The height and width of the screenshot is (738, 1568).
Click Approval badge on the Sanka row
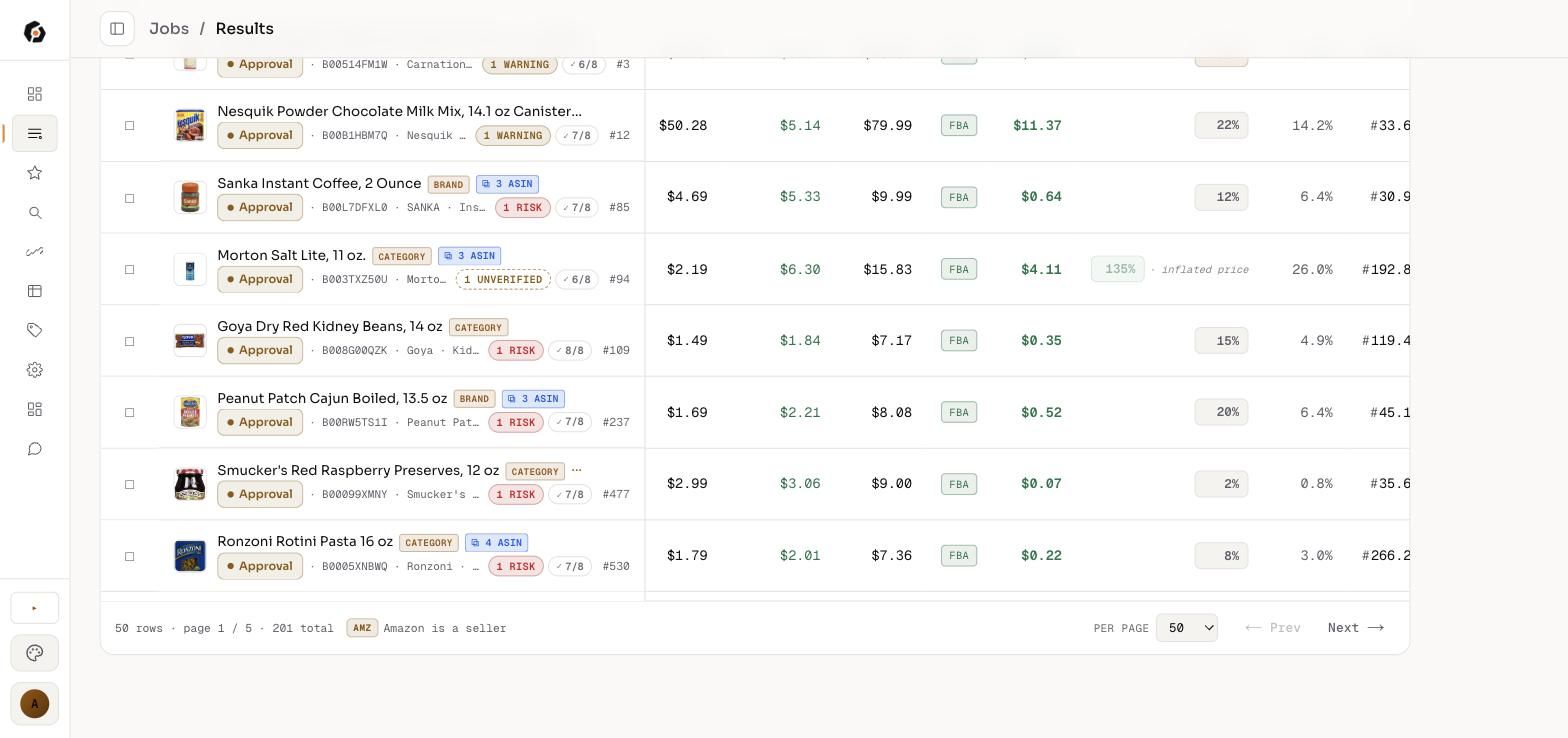(260, 207)
